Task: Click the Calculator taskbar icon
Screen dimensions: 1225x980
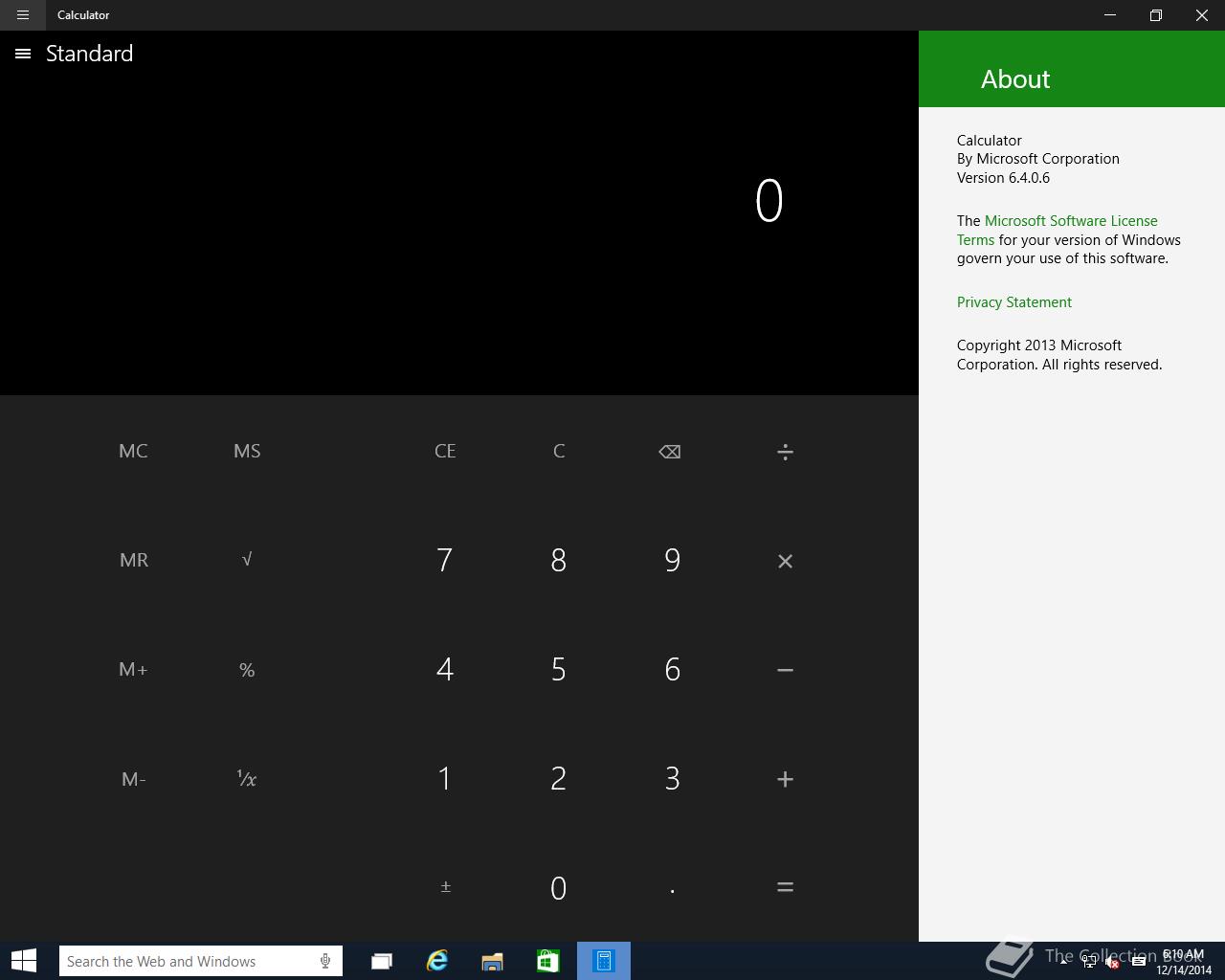Action: click(x=604, y=961)
